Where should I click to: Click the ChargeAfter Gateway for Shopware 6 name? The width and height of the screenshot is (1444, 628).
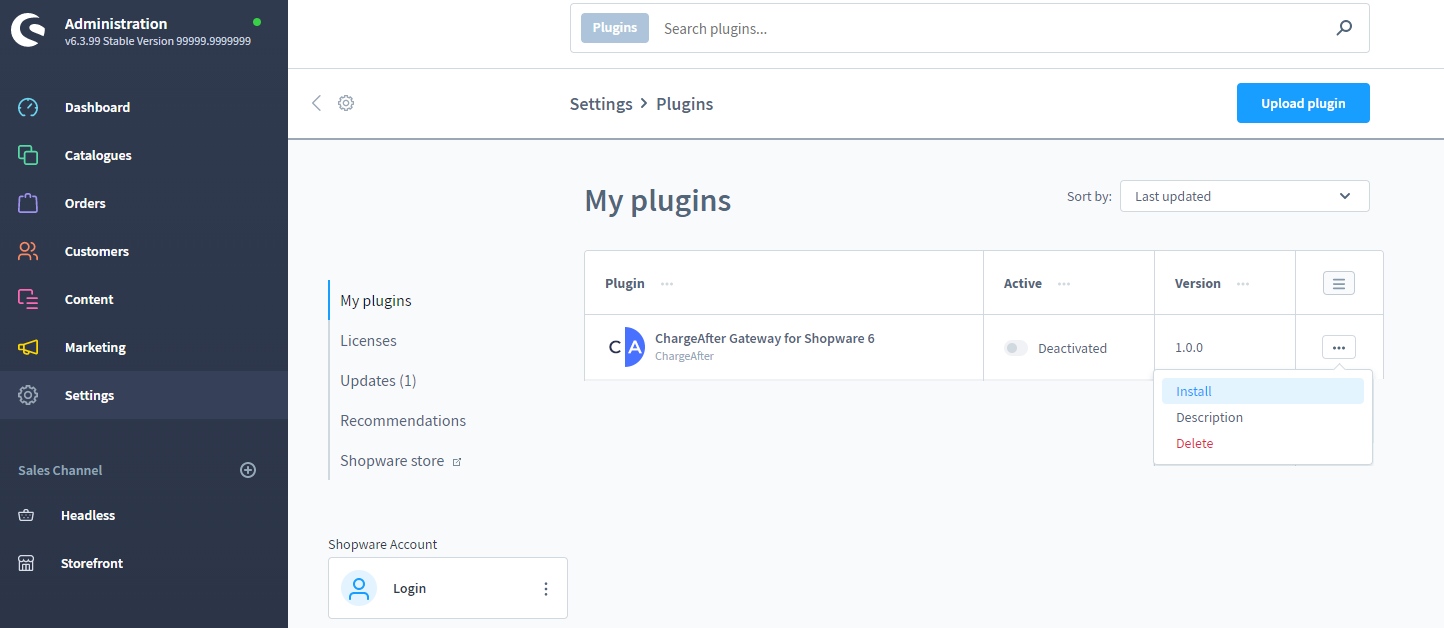(x=765, y=338)
